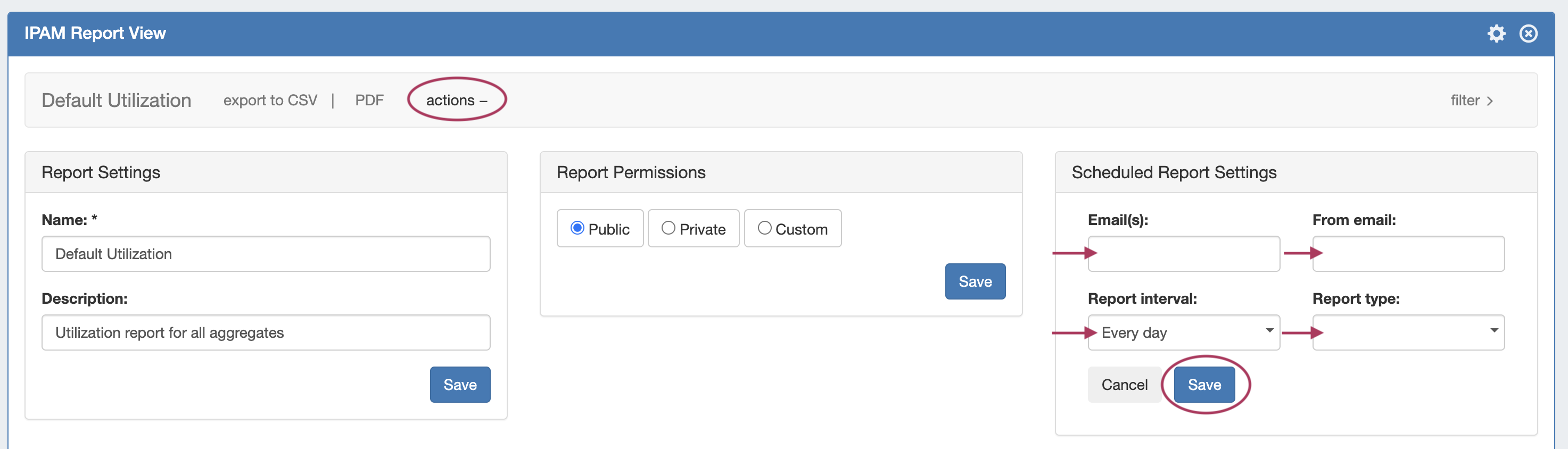This screenshot has width=1568, height=449.
Task: Close the IPAM Report View panel
Action: (x=1528, y=34)
